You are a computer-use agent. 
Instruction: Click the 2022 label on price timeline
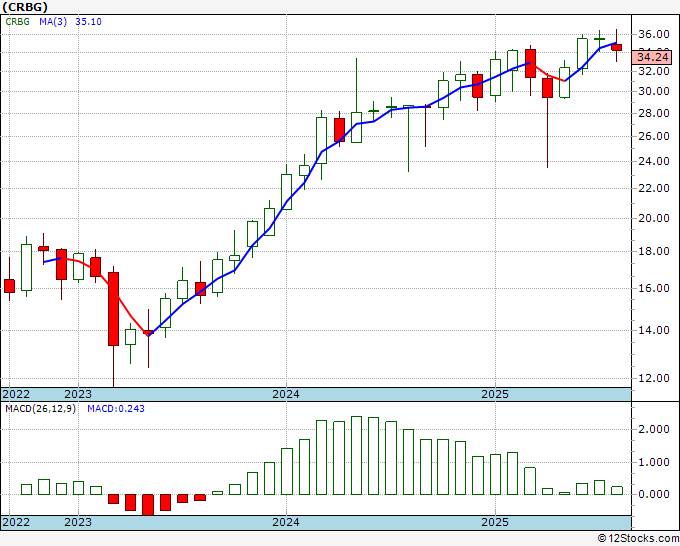click(x=16, y=394)
